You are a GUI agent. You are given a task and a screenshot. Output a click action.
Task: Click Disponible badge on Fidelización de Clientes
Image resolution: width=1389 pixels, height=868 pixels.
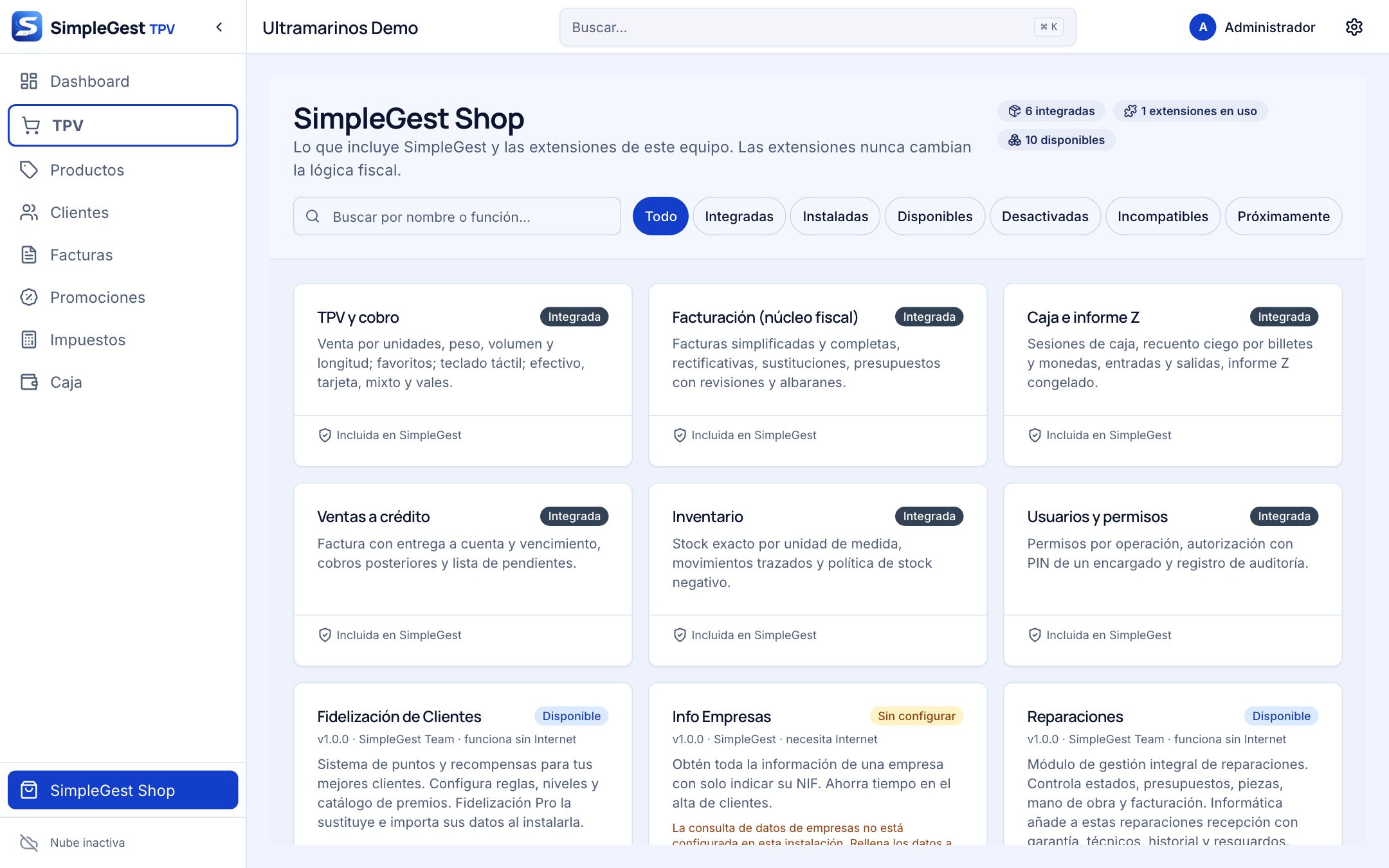click(571, 716)
